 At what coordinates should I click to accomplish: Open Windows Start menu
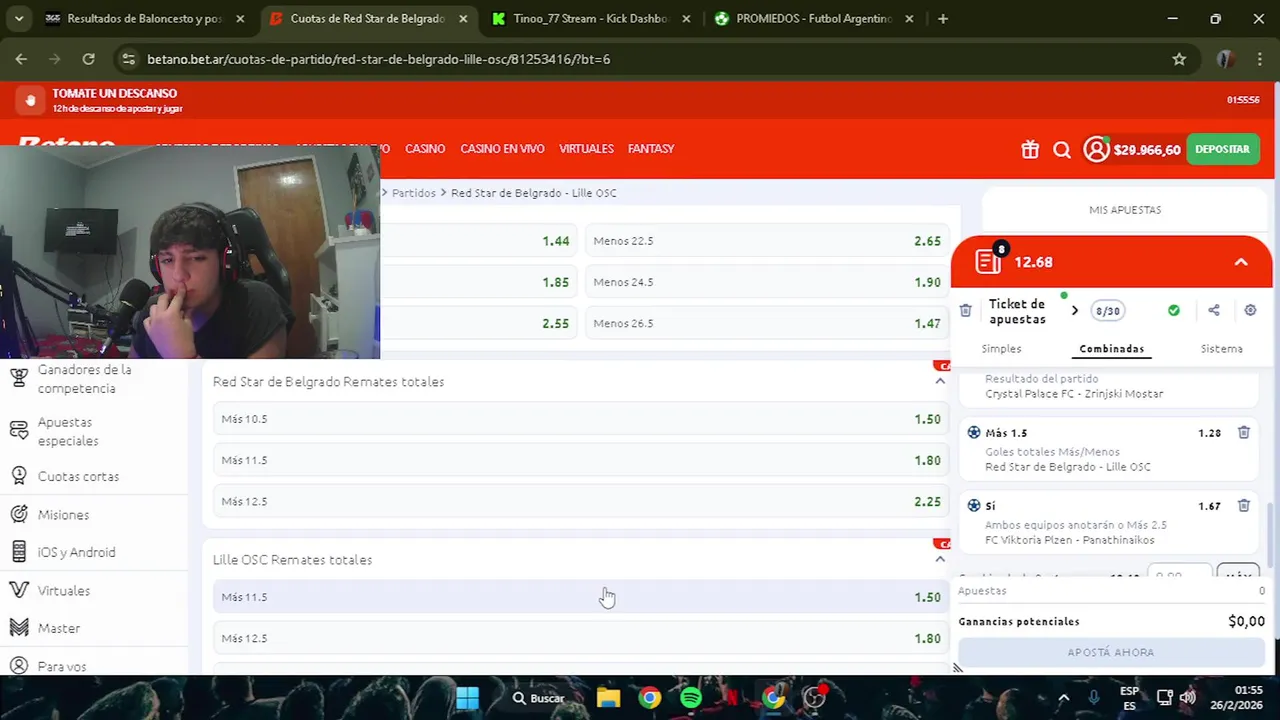467,698
